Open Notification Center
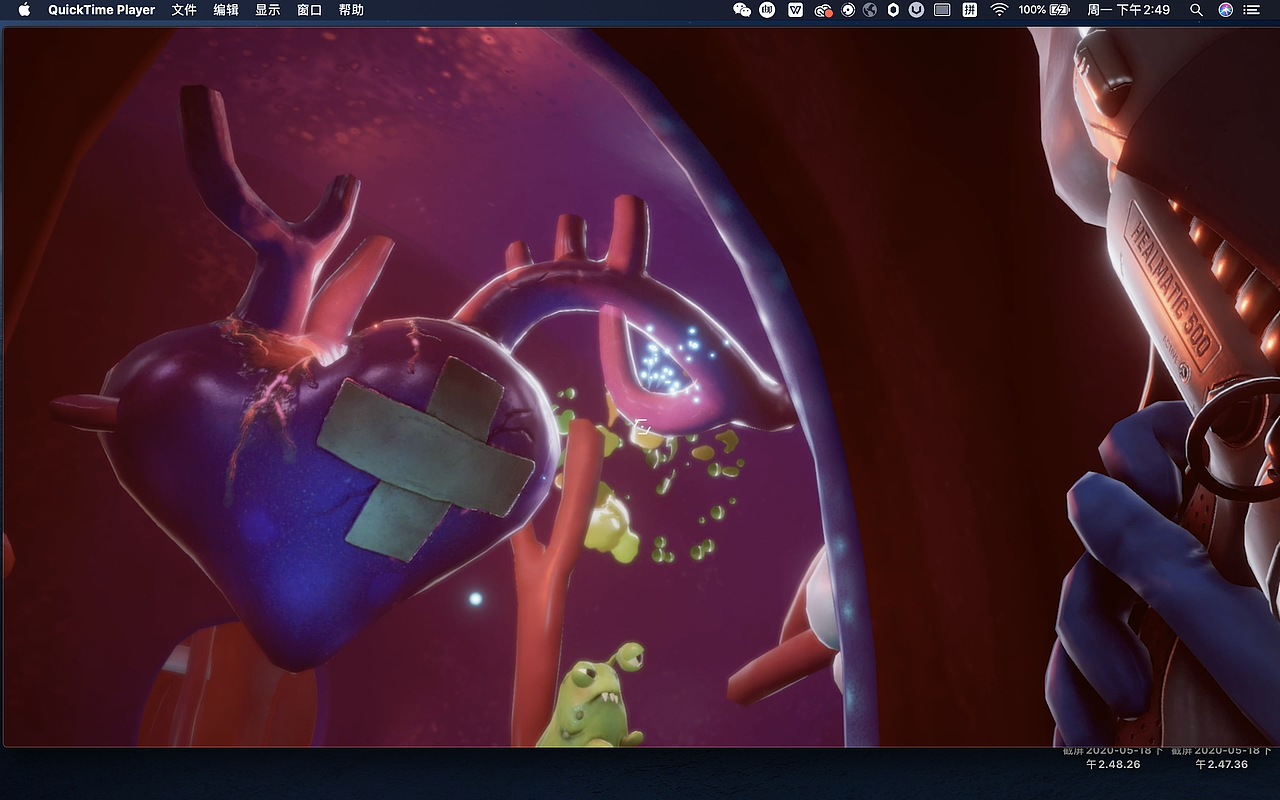Image resolution: width=1280 pixels, height=800 pixels. pos(1252,10)
